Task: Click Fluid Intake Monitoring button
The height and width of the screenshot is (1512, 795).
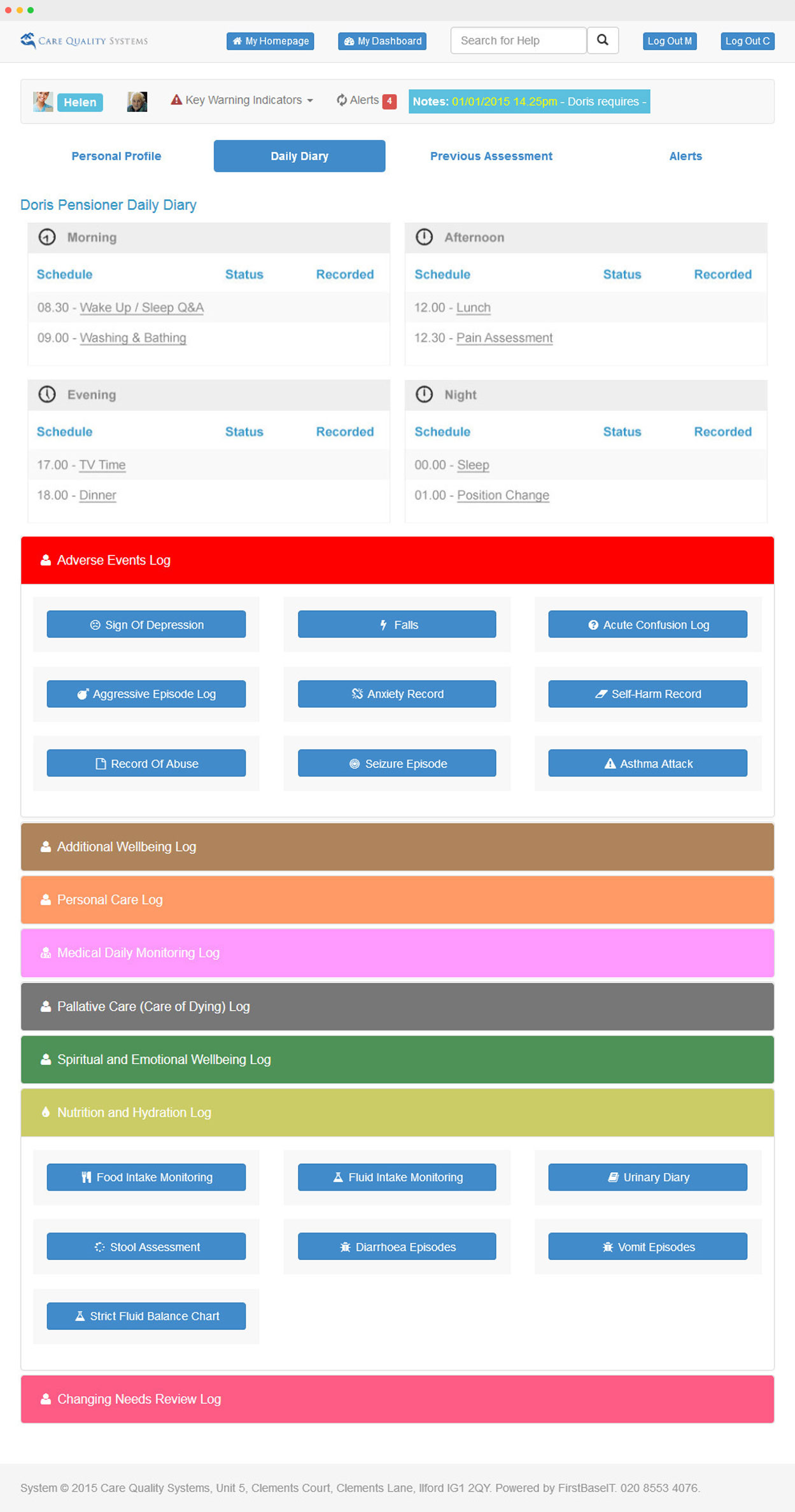Action: point(397,1177)
